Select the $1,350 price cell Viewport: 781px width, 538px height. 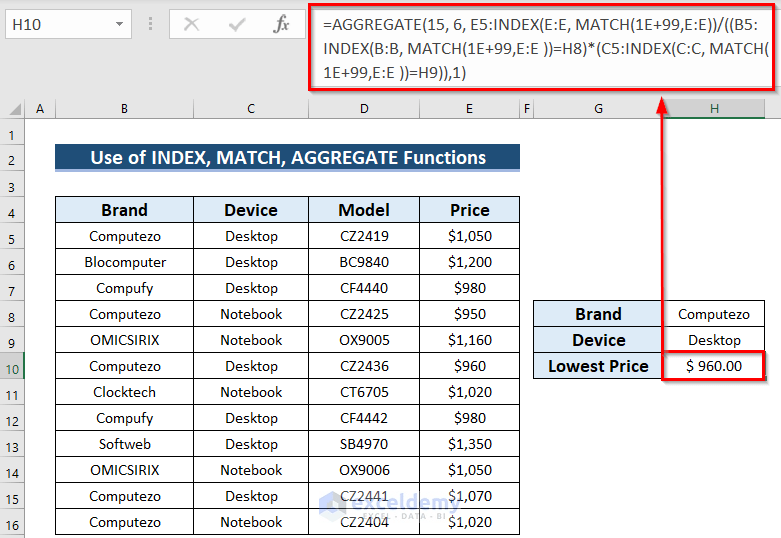click(470, 444)
